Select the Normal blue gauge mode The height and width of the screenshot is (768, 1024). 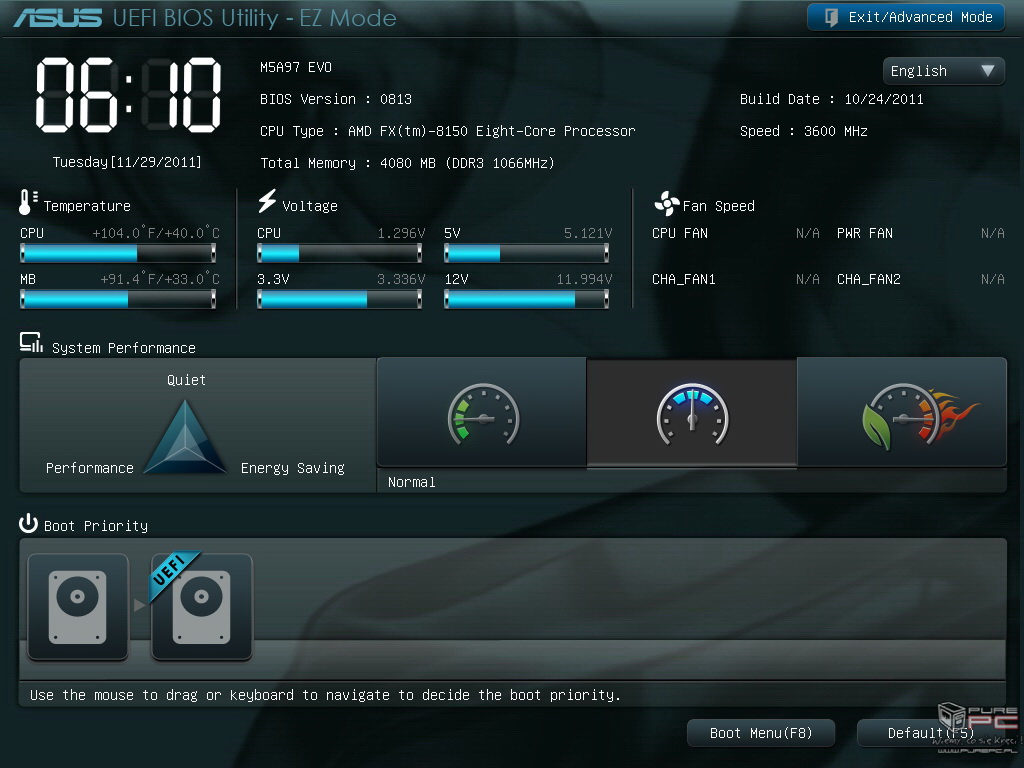[x=692, y=413]
